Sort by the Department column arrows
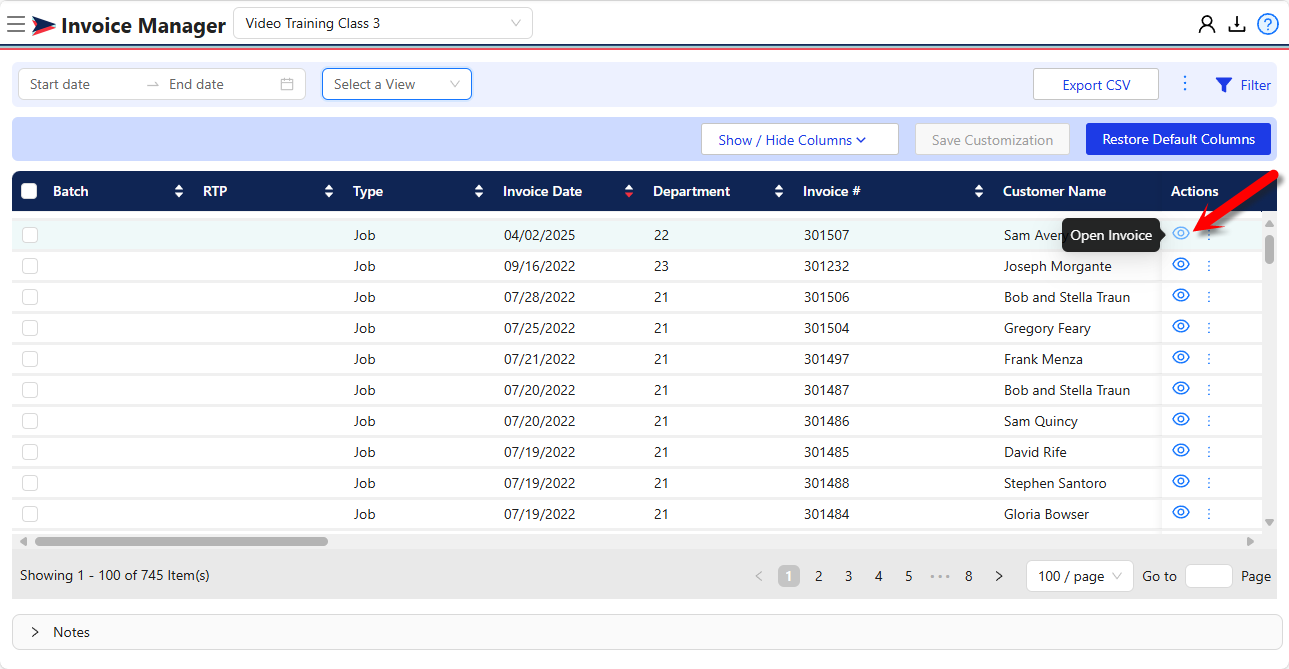 779,191
